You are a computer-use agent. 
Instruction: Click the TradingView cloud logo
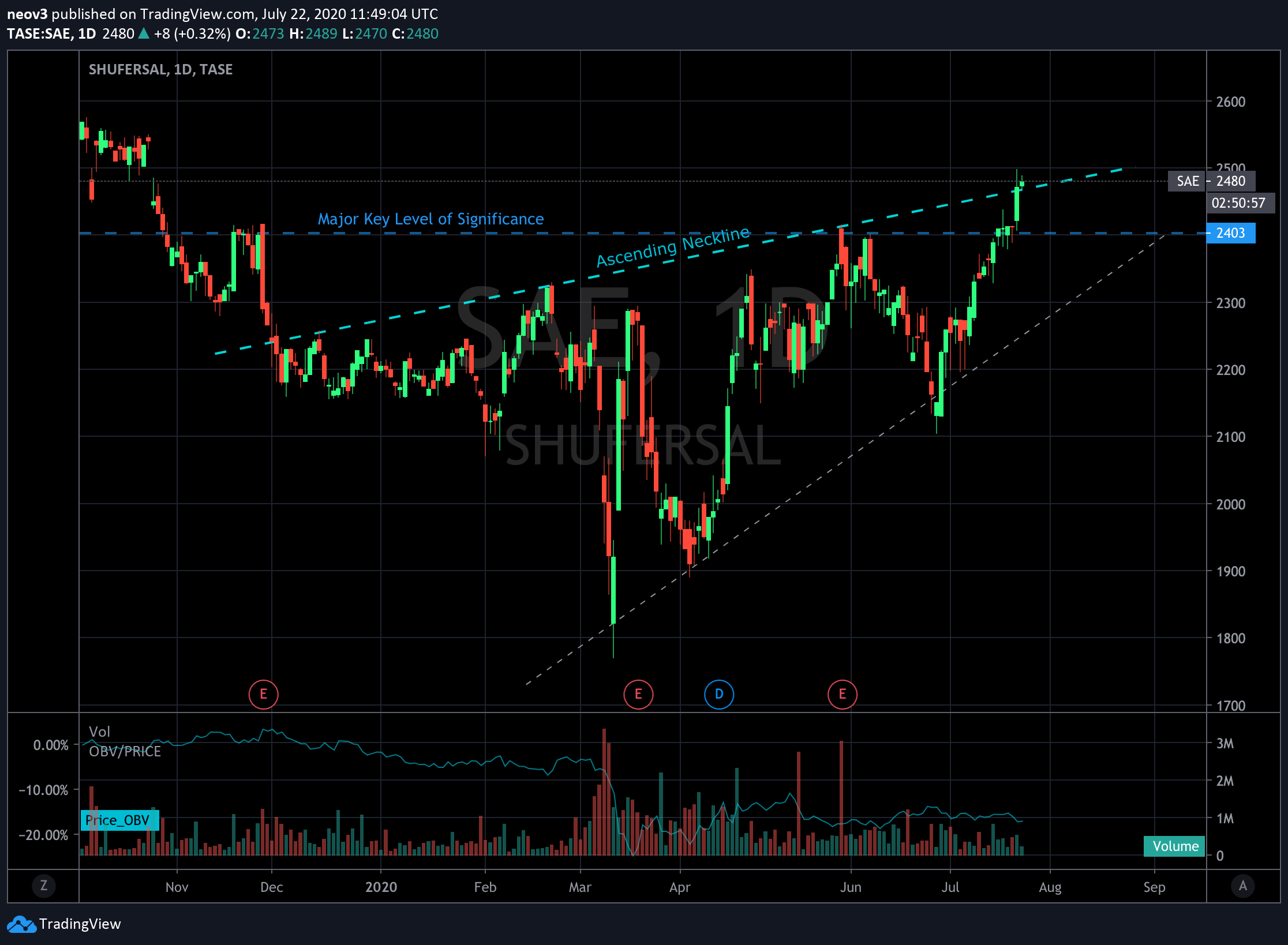tap(21, 924)
